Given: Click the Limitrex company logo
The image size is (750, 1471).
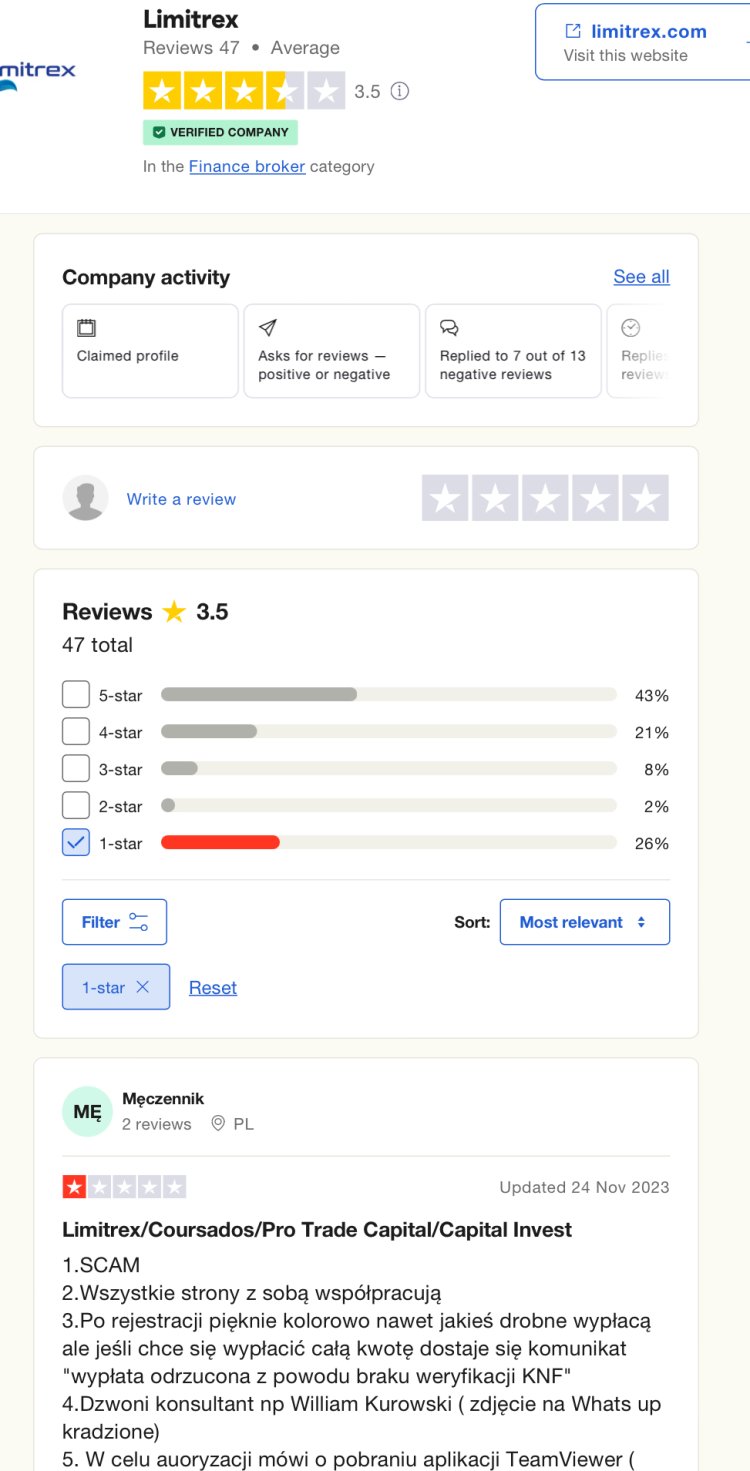Looking at the screenshot, I should 37,74.
